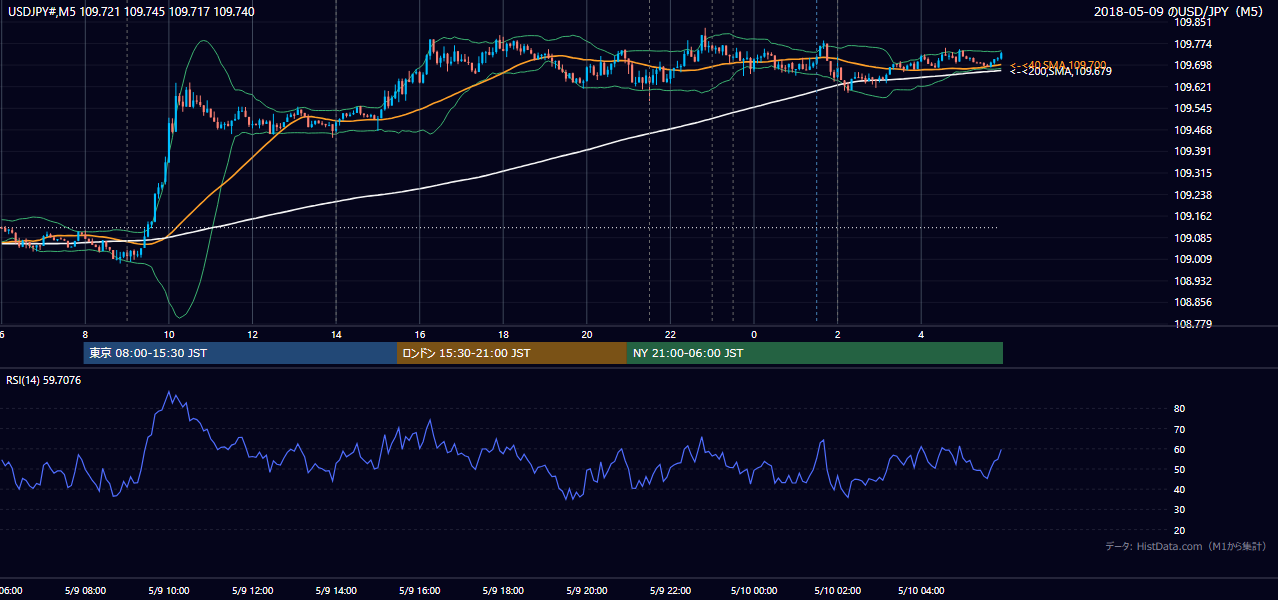Click price axis label 109.774
1278x600 pixels.
pyautogui.click(x=1193, y=44)
